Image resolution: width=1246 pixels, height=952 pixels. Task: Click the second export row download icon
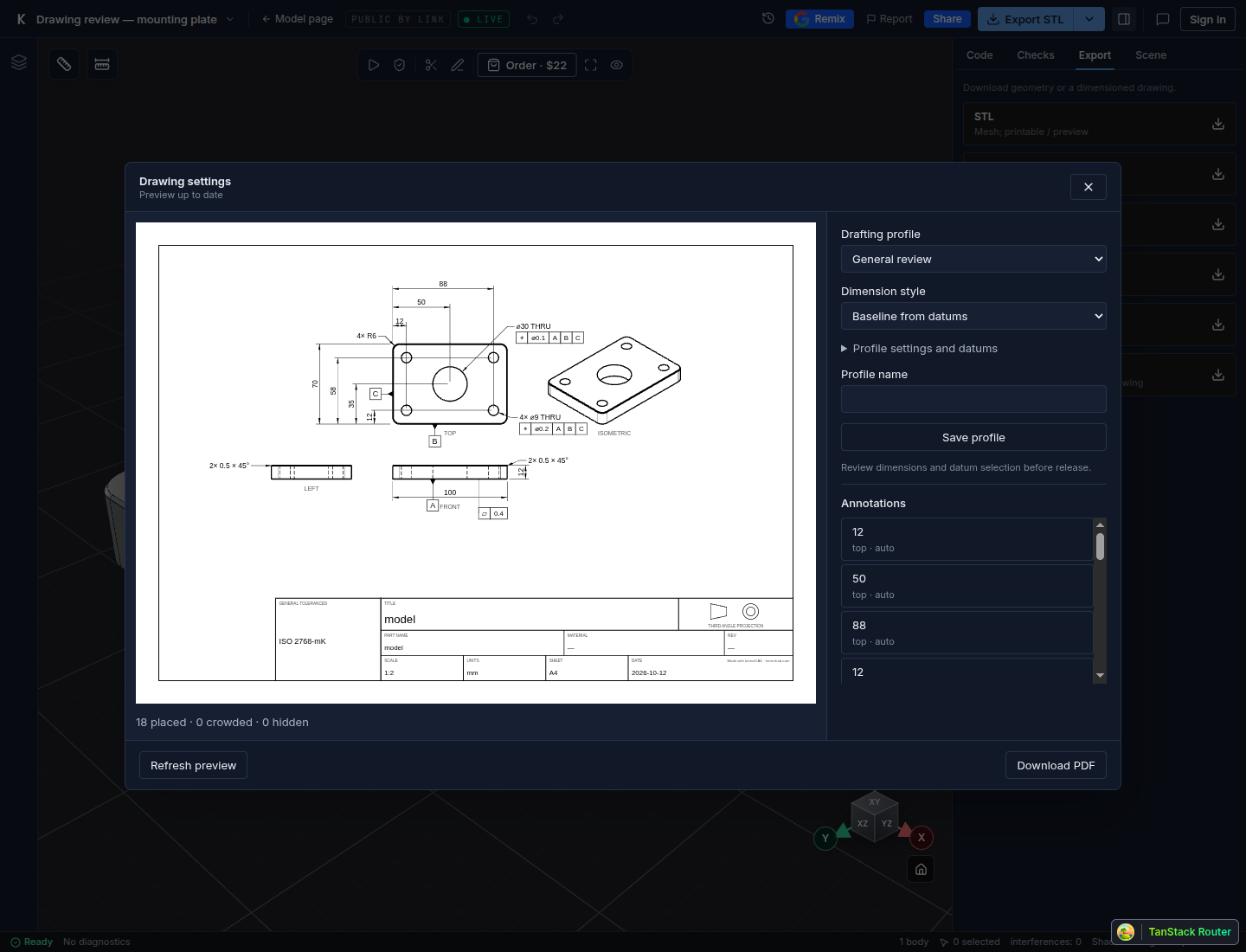(x=1218, y=174)
